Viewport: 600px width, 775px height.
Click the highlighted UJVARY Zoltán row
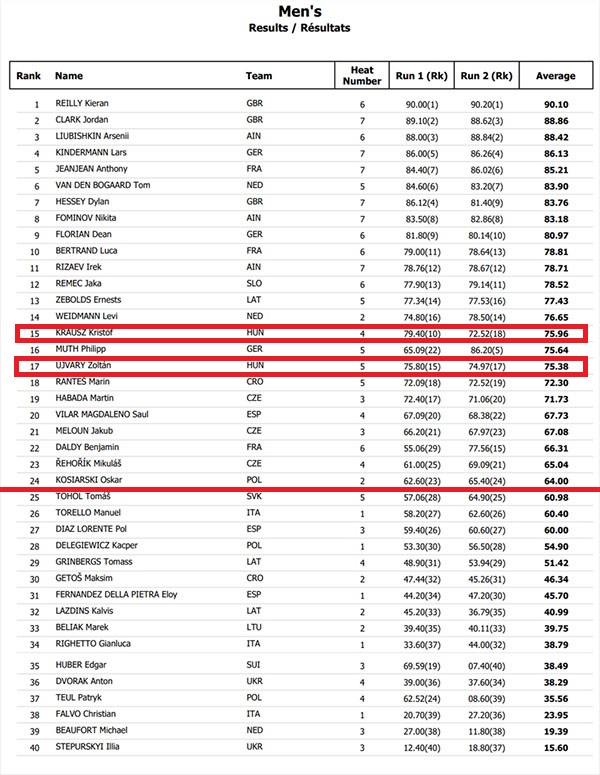301,366
